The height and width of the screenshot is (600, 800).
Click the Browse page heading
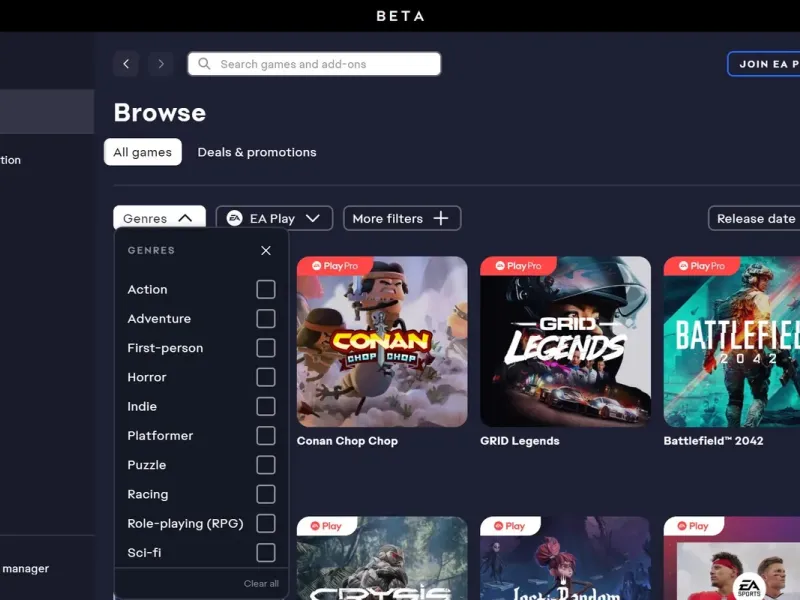coord(160,112)
